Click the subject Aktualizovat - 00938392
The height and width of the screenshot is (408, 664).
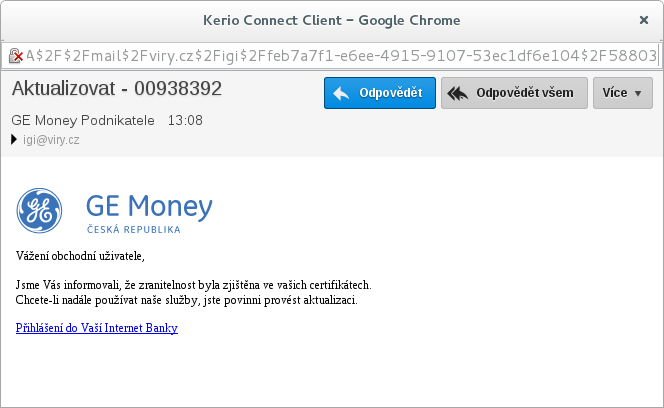[x=117, y=89]
